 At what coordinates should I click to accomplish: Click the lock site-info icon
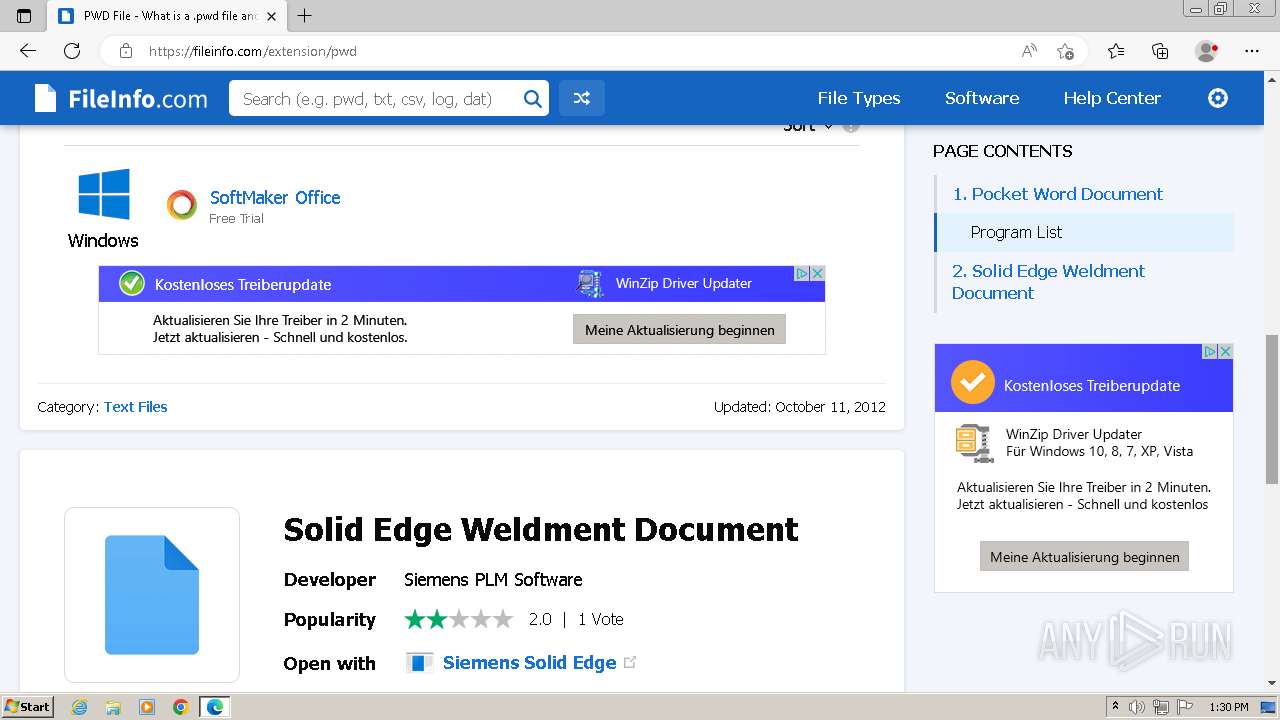(126, 51)
